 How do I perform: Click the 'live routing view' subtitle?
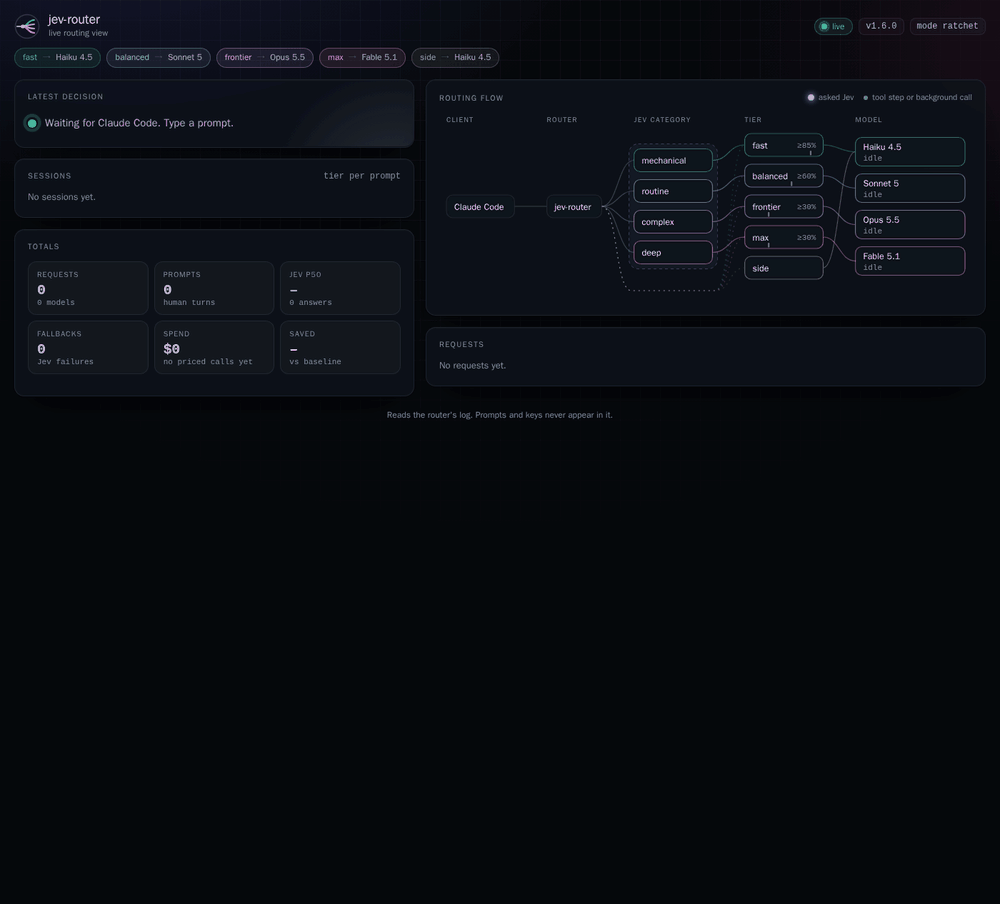[x=78, y=33]
